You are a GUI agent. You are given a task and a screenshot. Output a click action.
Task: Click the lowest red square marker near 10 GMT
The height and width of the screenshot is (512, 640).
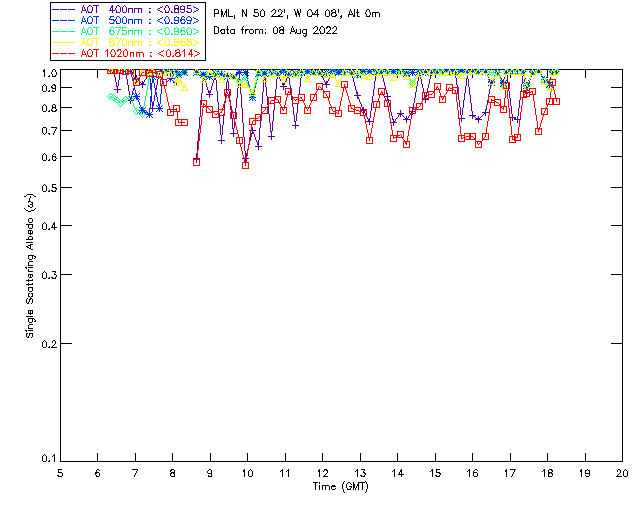(245, 165)
